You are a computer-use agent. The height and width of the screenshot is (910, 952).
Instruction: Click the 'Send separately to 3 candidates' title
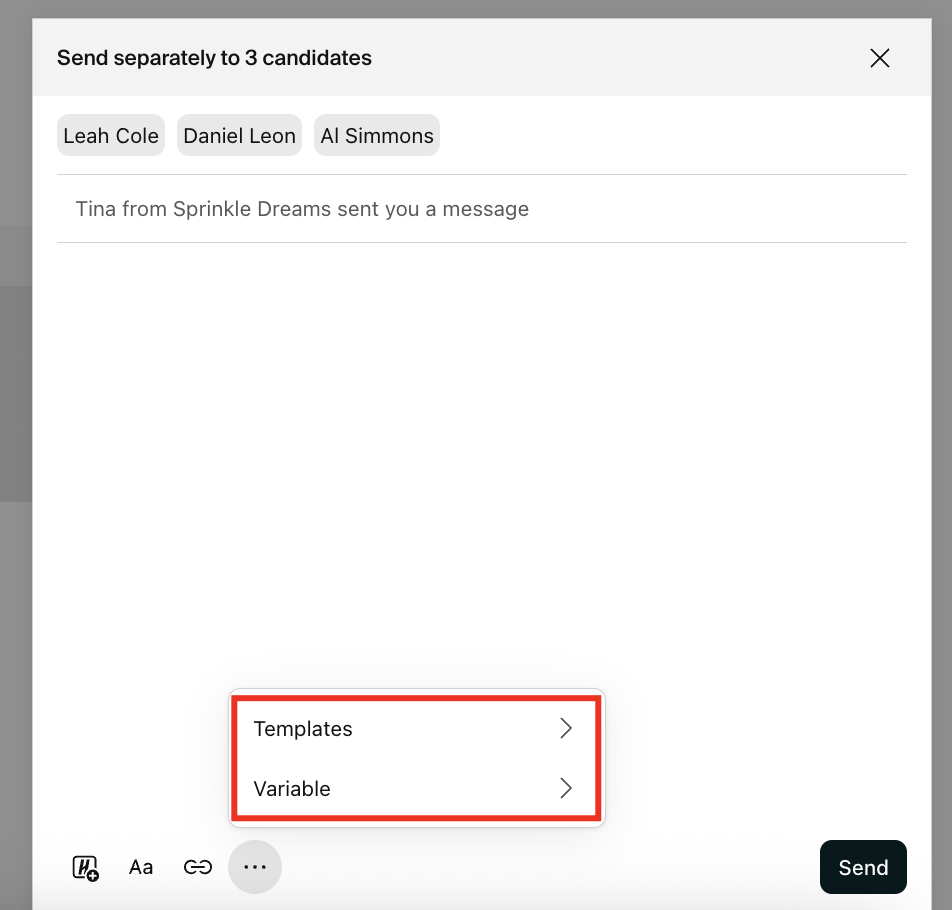pos(214,58)
